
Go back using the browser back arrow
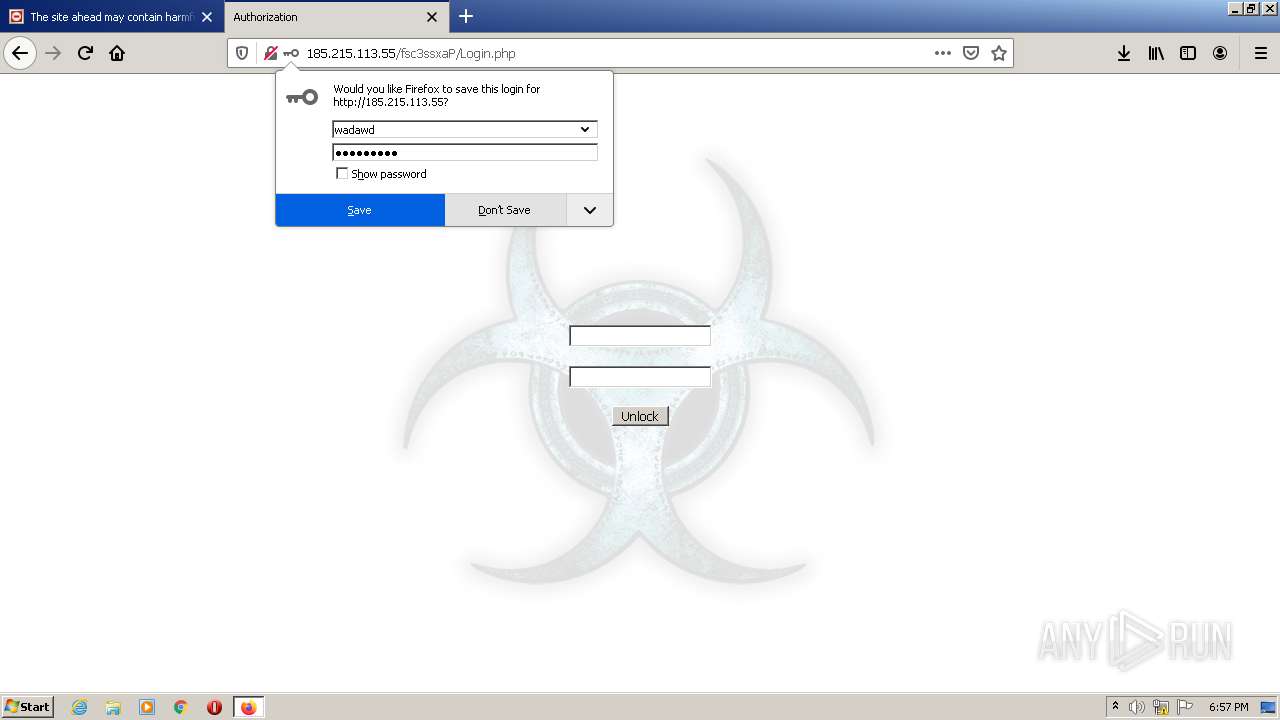(x=20, y=53)
